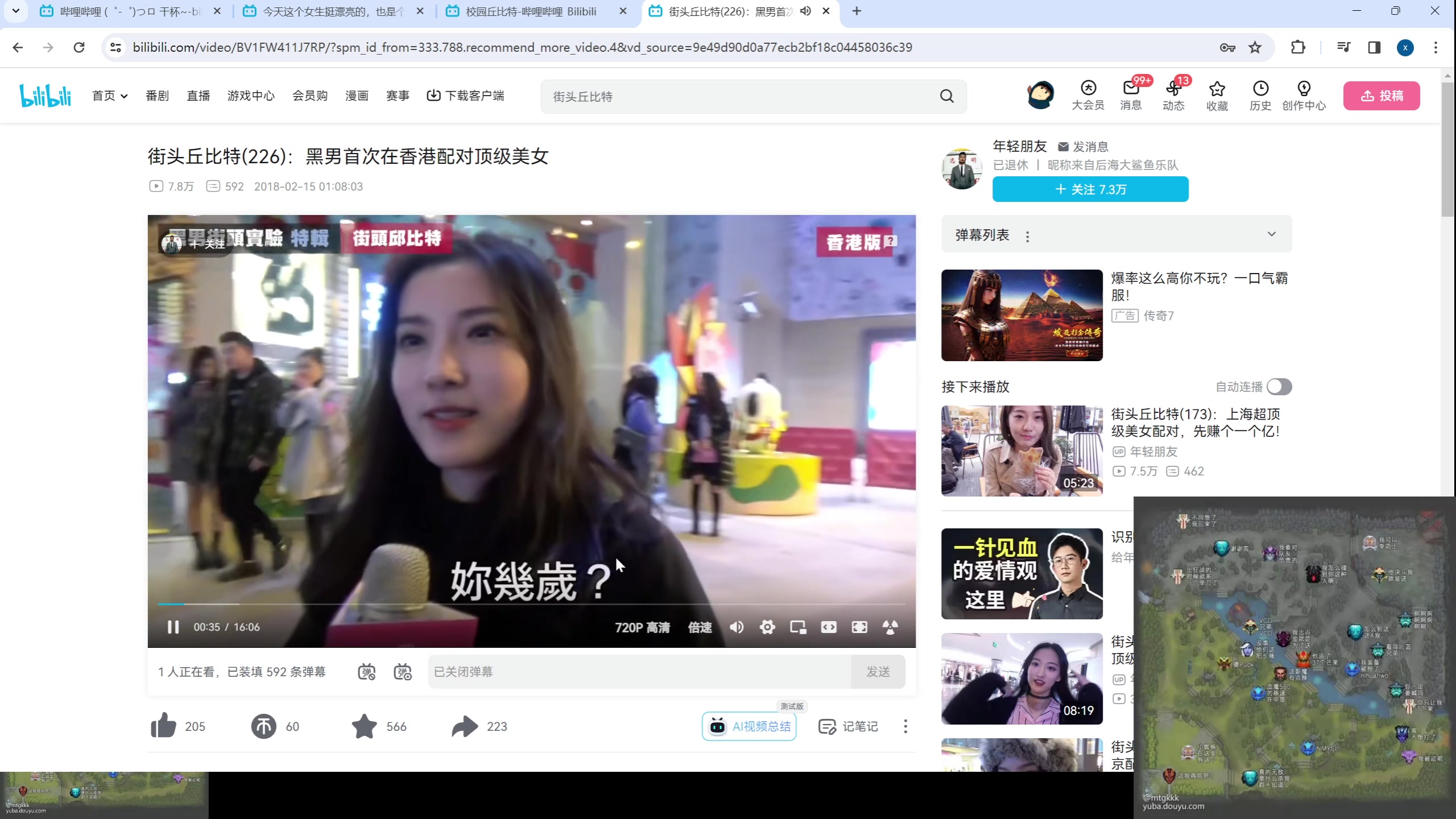Open player settings gear icon
The height and width of the screenshot is (819, 1456).
point(767,627)
